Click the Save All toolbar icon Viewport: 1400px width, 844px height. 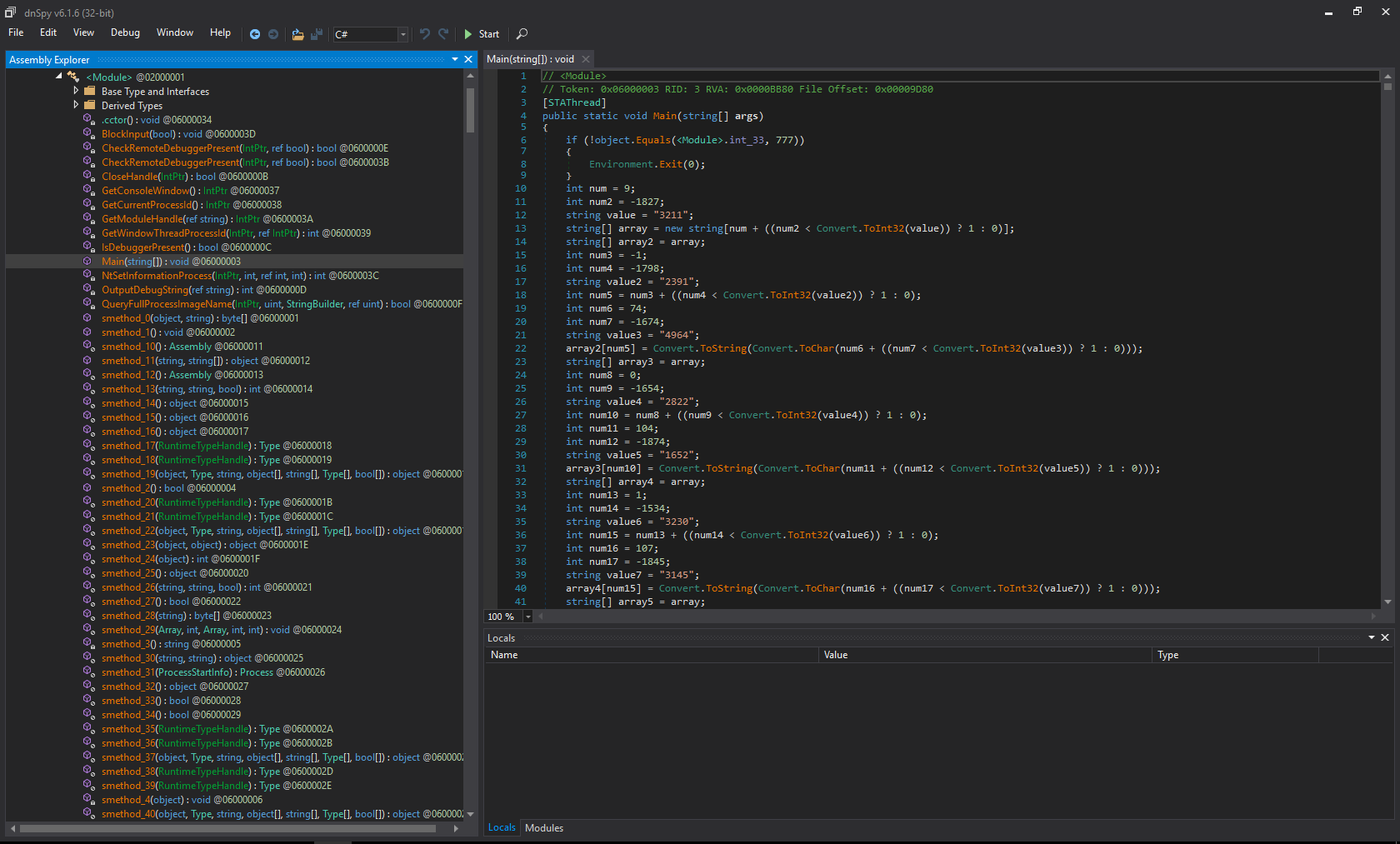tap(317, 34)
